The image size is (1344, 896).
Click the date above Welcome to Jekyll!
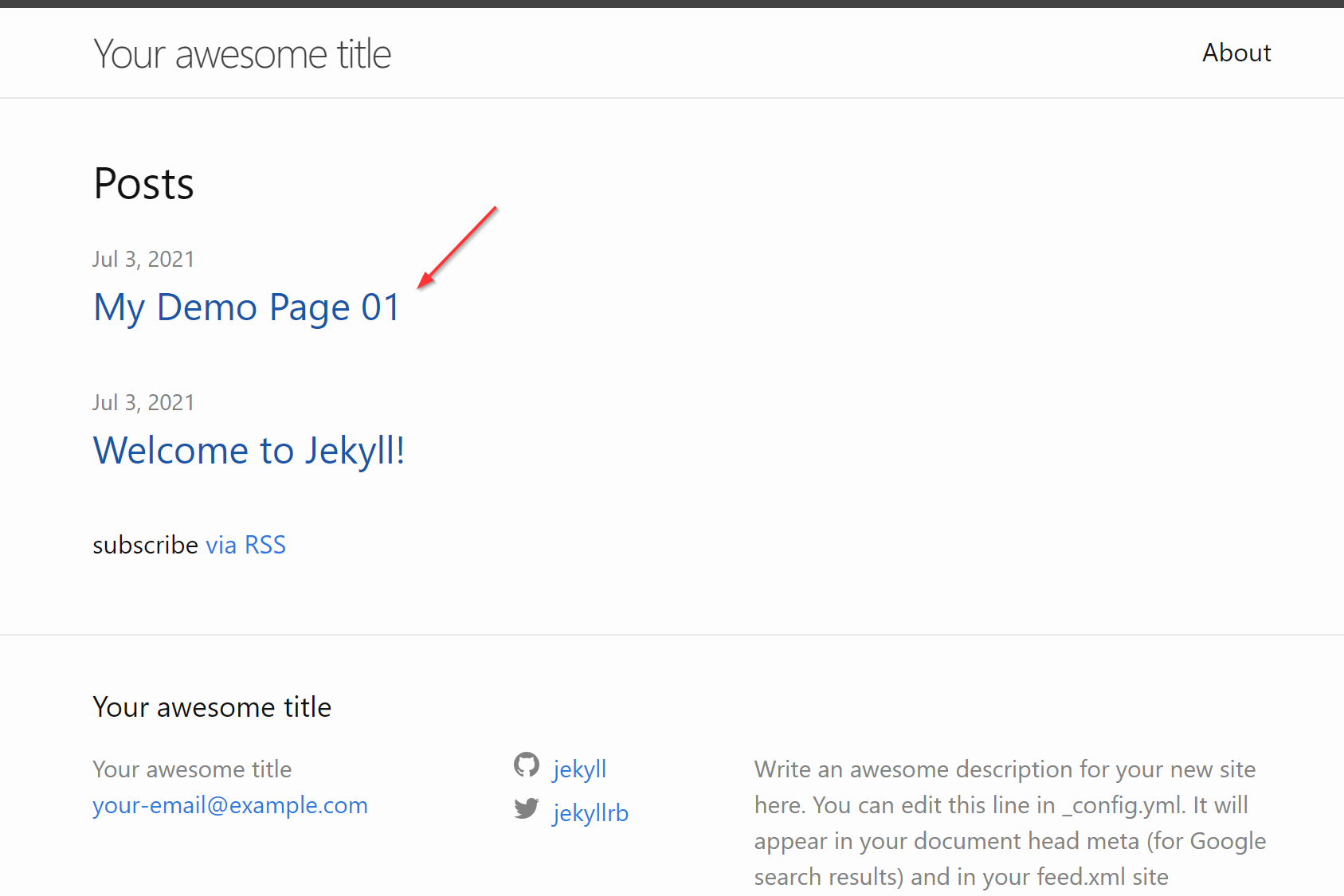point(143,403)
